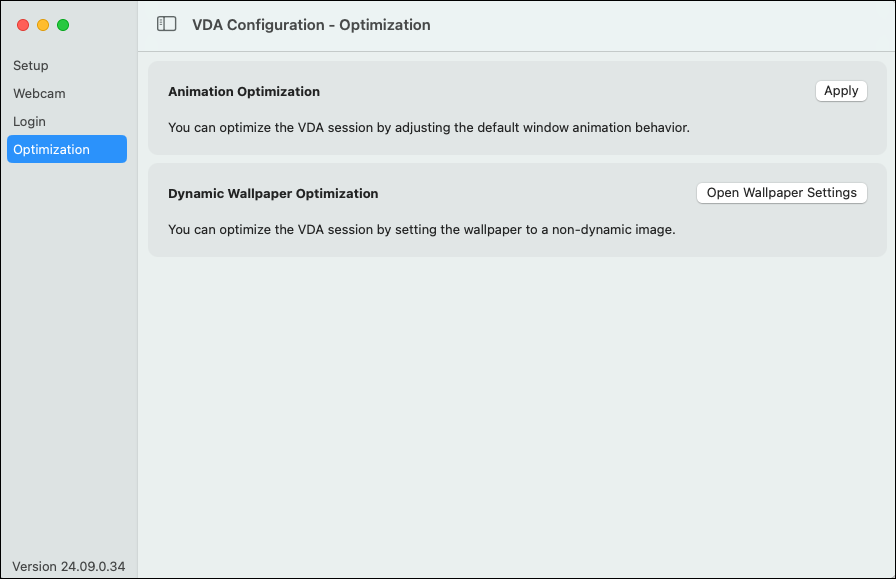Minimize the window with the yellow button

coord(43,25)
